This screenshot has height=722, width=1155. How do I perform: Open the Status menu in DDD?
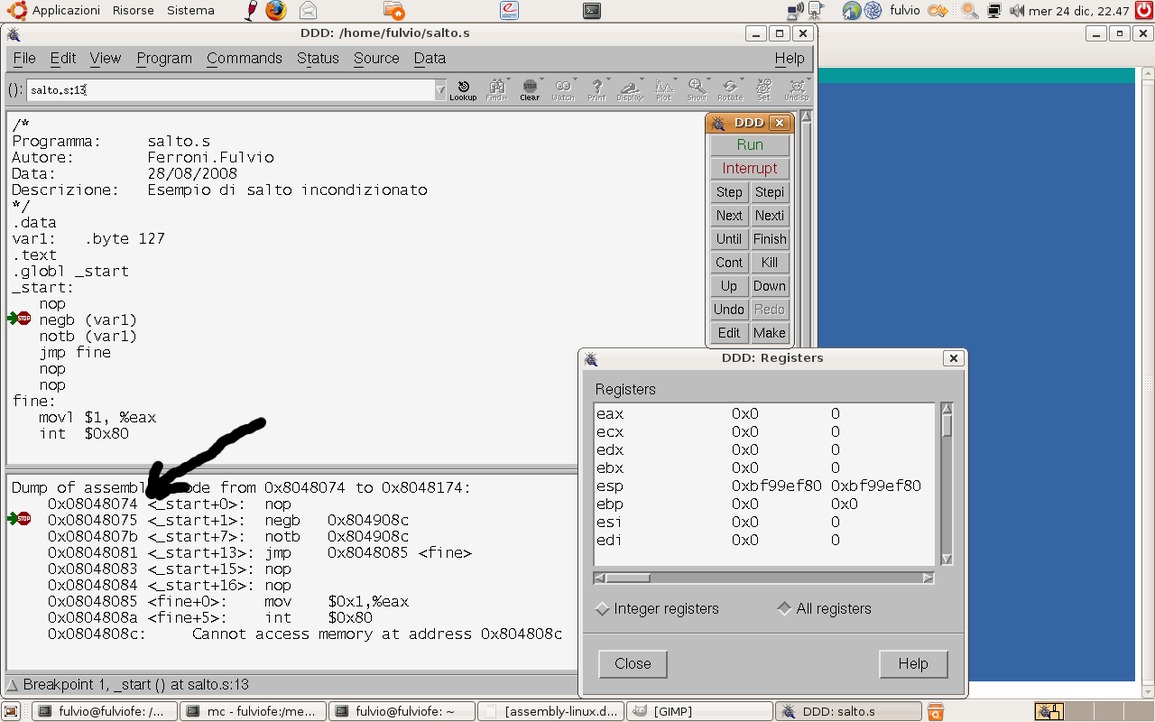(317, 58)
